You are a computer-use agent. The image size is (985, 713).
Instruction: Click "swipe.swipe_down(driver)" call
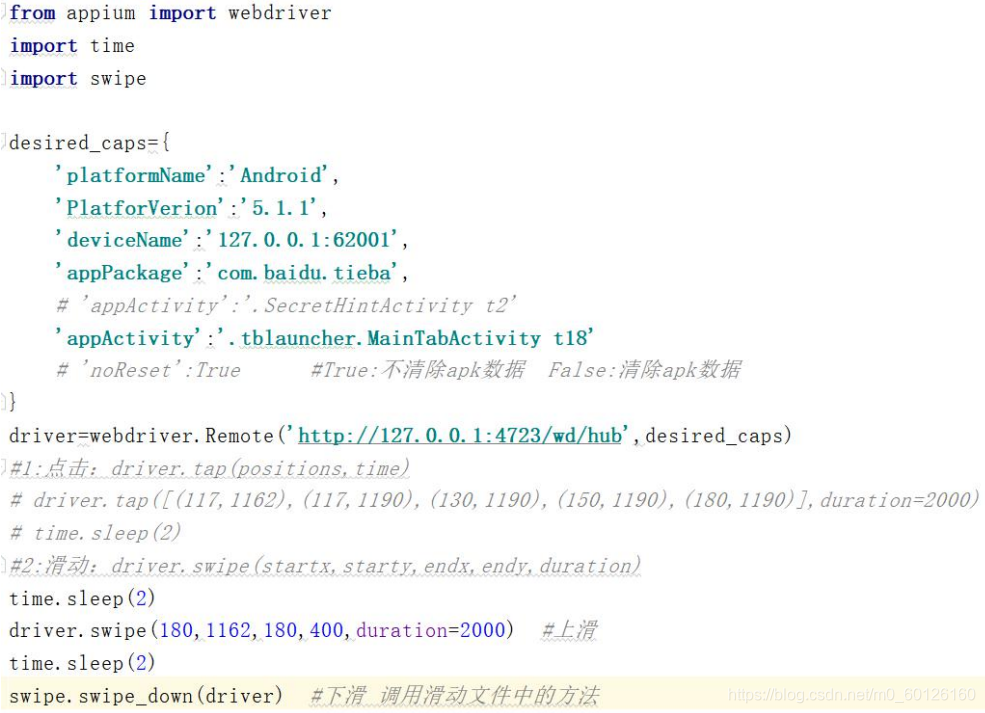pyautogui.click(x=146, y=696)
